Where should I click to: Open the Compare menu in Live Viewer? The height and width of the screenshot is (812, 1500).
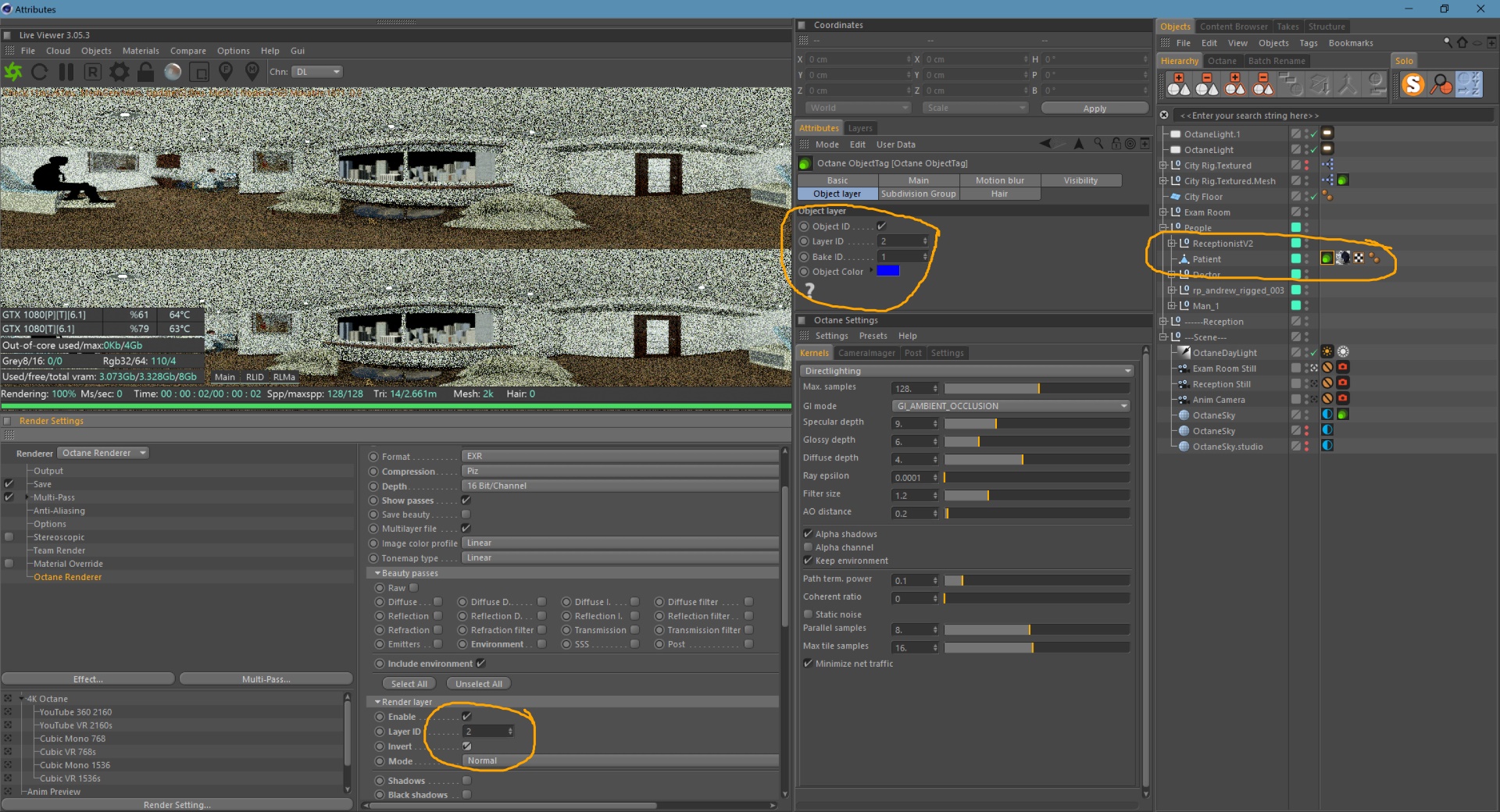[x=188, y=51]
